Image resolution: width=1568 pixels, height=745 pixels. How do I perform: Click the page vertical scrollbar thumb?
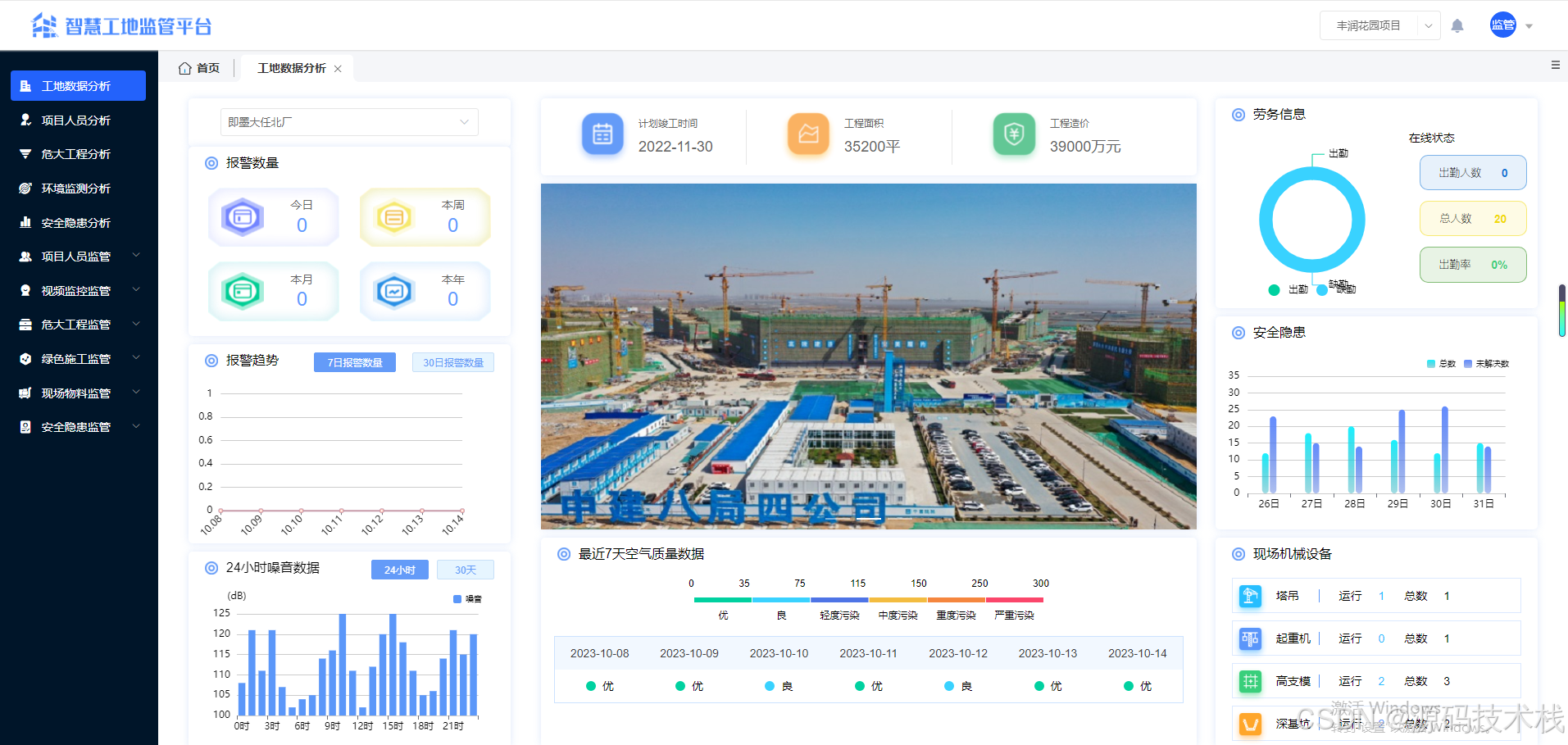pos(1562,311)
